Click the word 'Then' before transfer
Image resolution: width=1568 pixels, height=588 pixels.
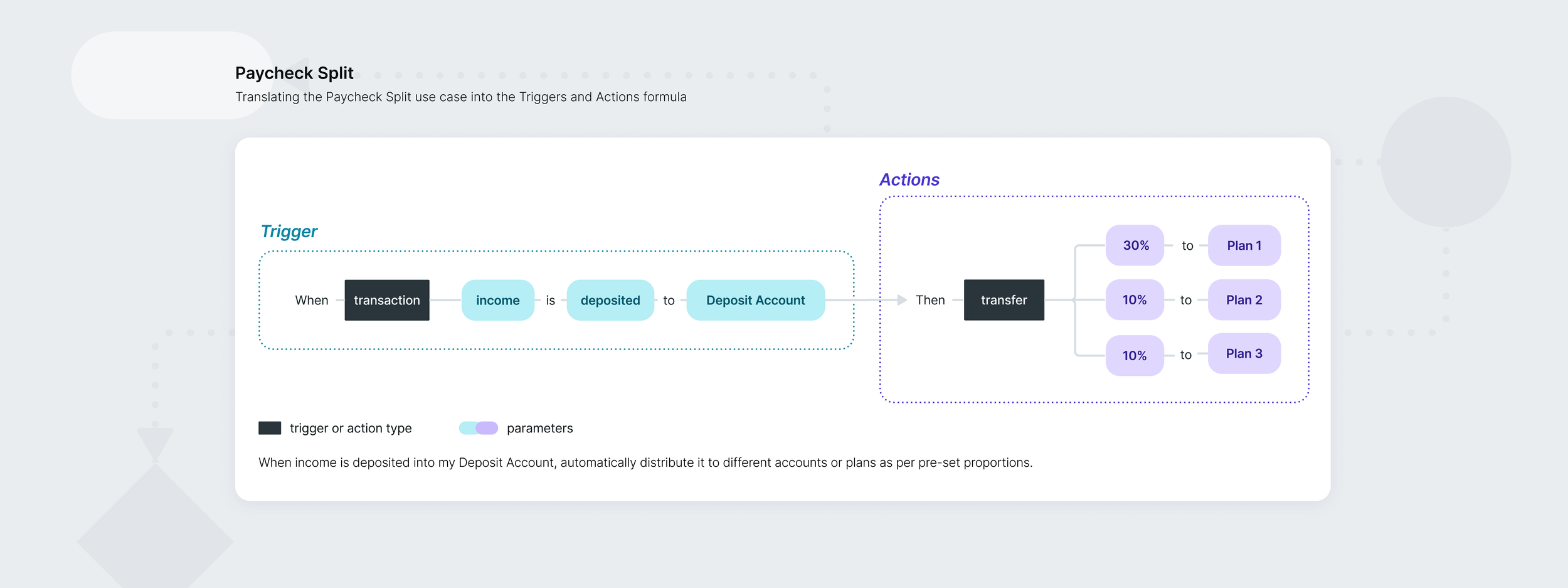tap(930, 300)
